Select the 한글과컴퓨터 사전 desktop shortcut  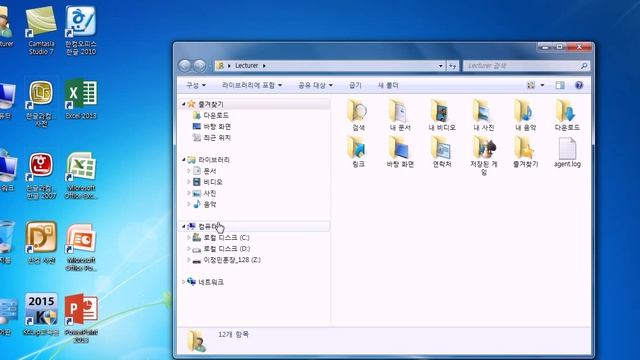(41, 103)
